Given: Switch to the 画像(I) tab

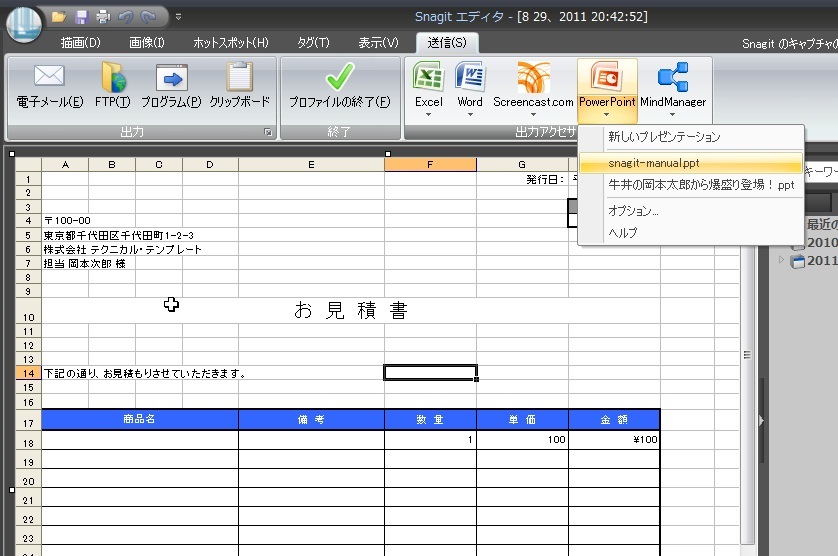Looking at the screenshot, I should (x=147, y=43).
